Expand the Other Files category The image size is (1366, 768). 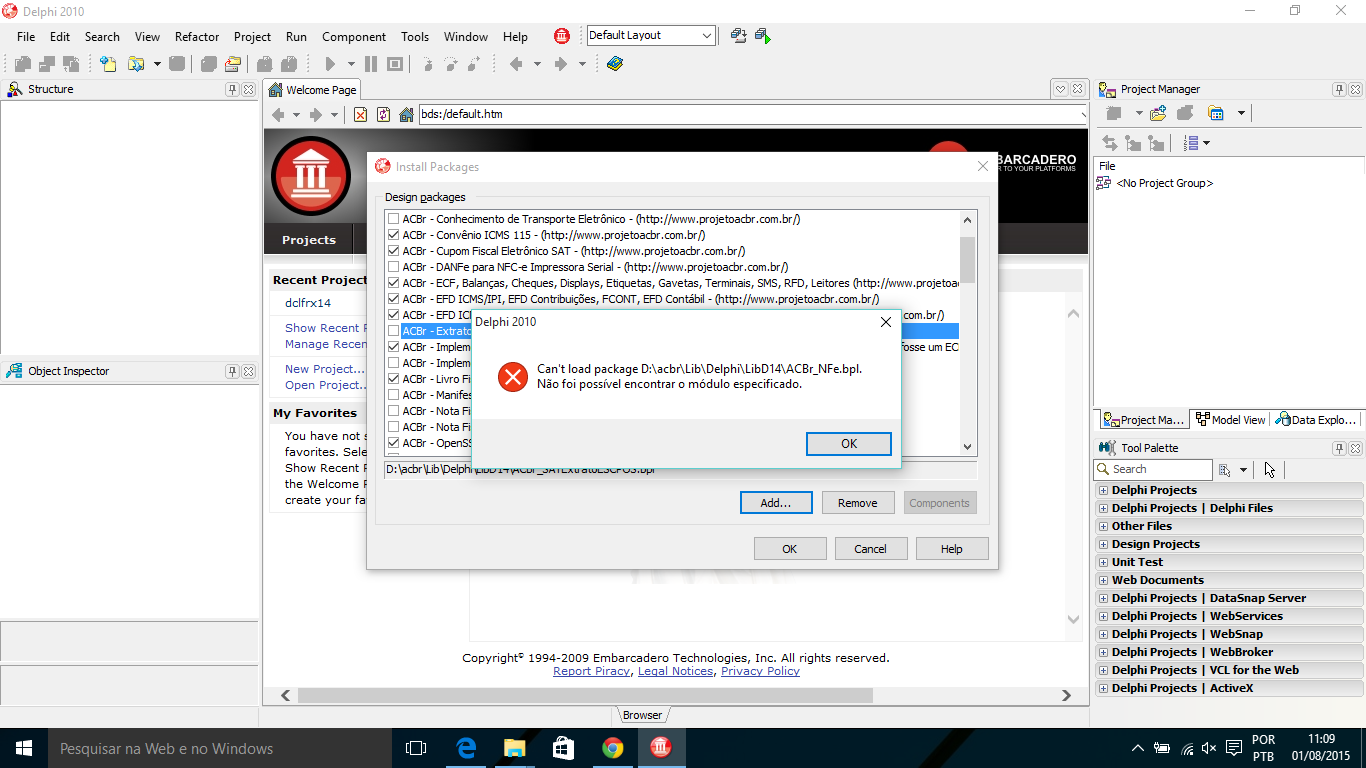point(1103,526)
